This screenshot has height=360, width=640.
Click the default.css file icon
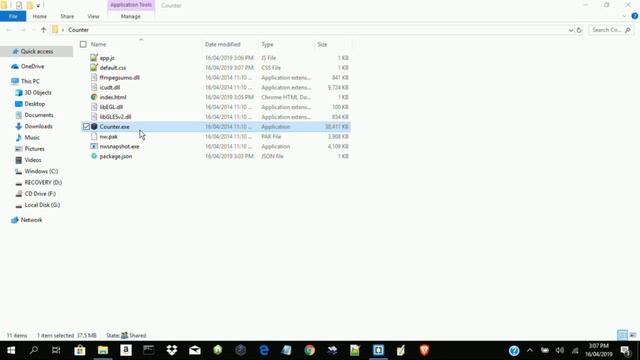point(94,67)
